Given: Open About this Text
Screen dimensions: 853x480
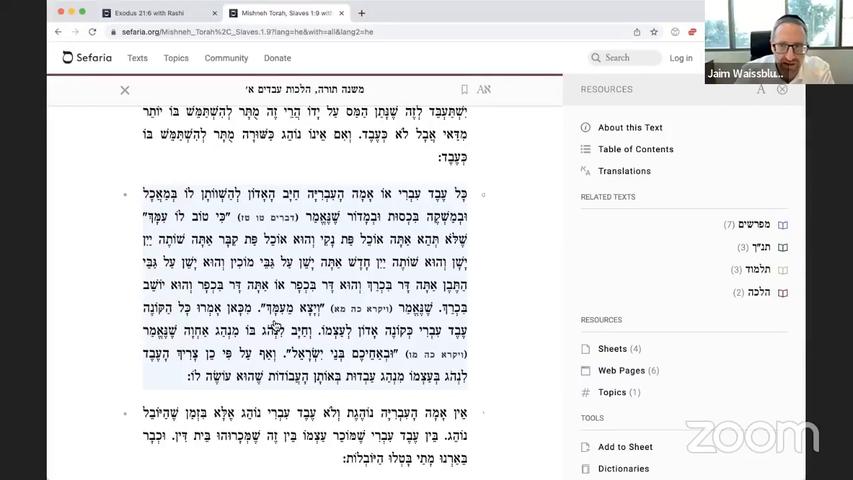Looking at the screenshot, I should point(630,128).
